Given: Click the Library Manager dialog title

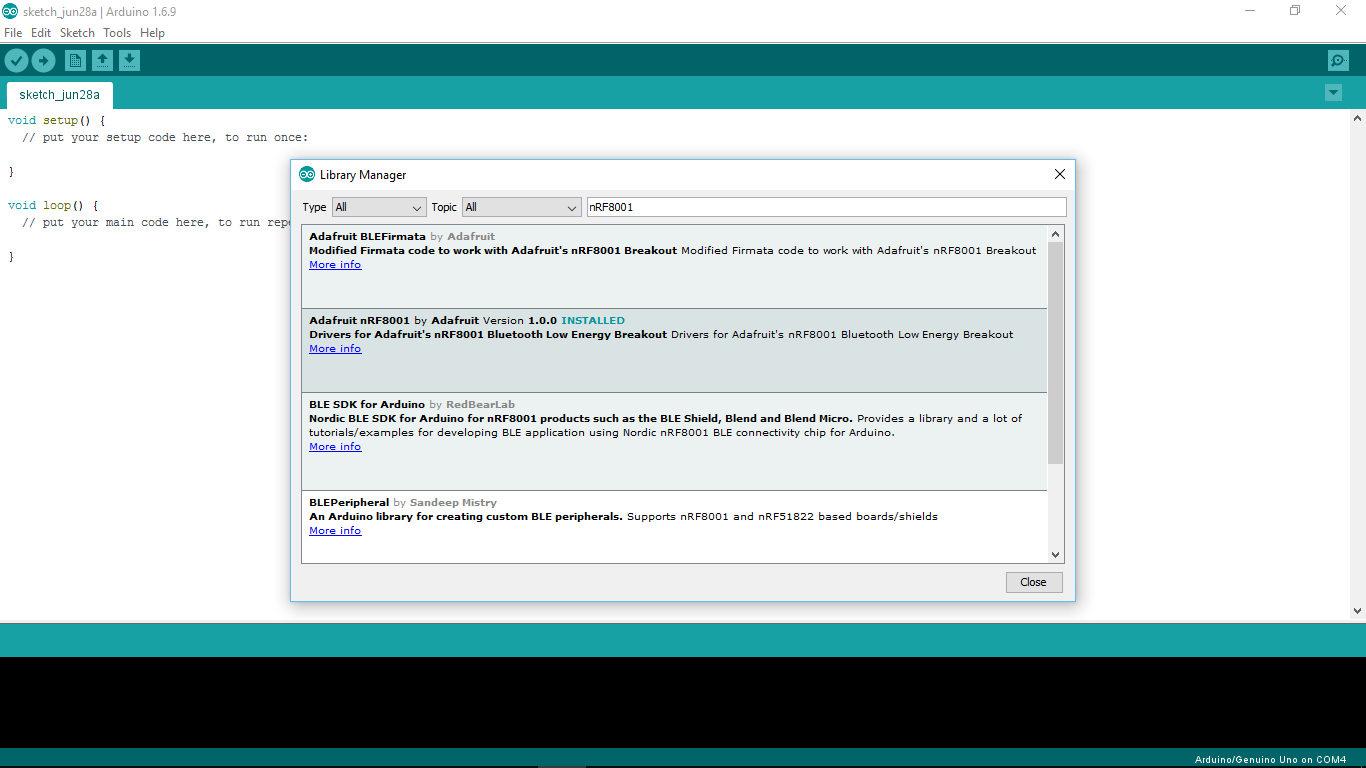Looking at the screenshot, I should [363, 175].
